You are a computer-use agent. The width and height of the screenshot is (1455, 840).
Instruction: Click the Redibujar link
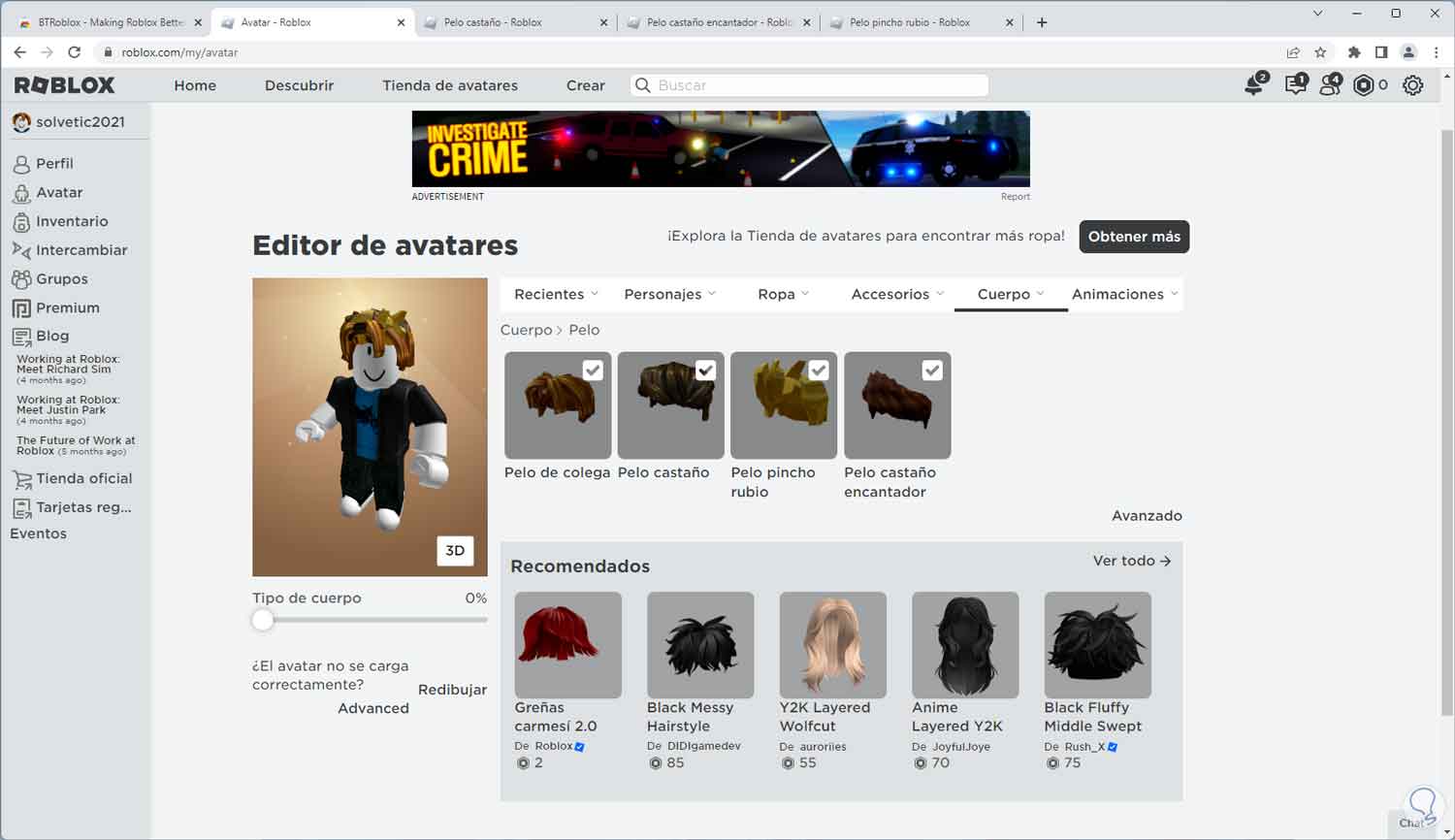point(452,690)
